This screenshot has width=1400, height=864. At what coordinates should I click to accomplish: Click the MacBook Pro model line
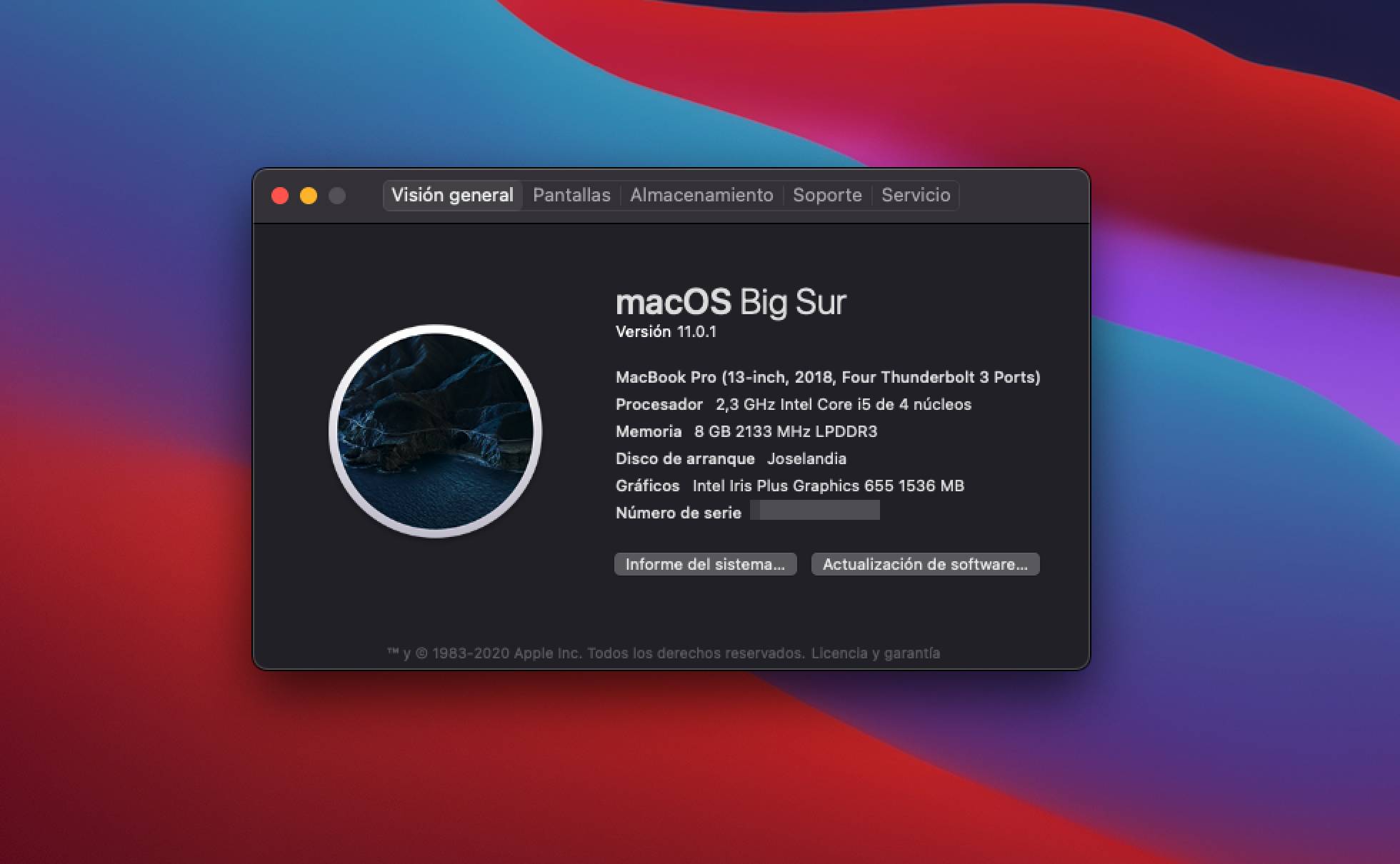828,377
